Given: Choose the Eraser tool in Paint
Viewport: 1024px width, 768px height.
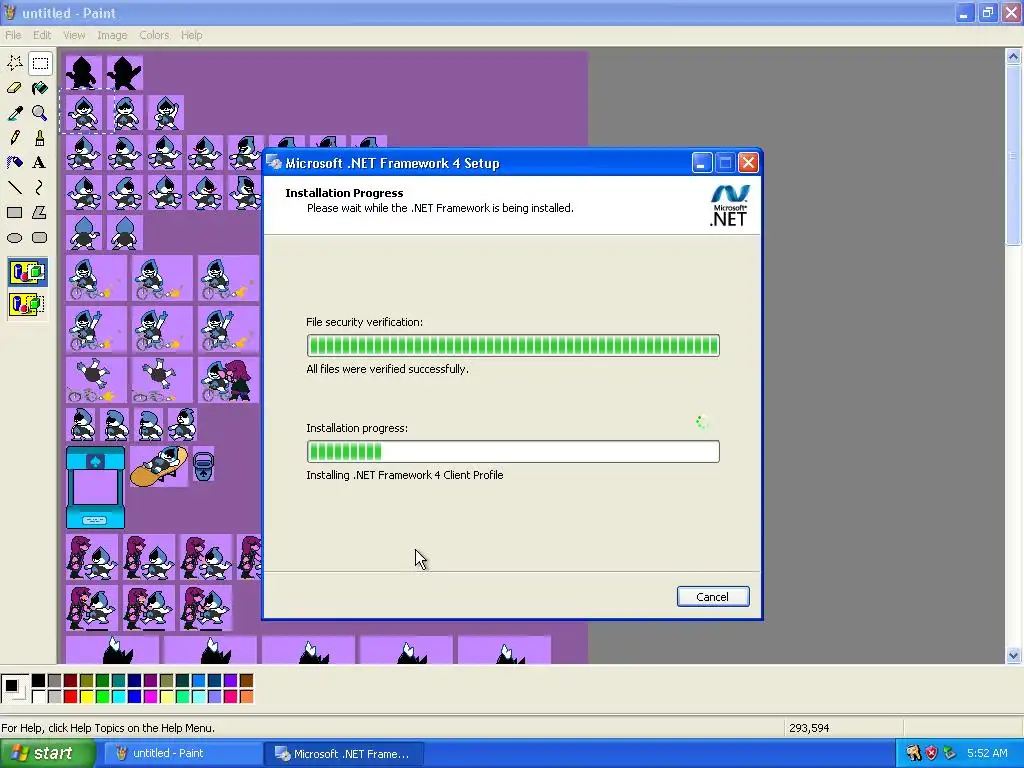Looking at the screenshot, I should point(14,88).
